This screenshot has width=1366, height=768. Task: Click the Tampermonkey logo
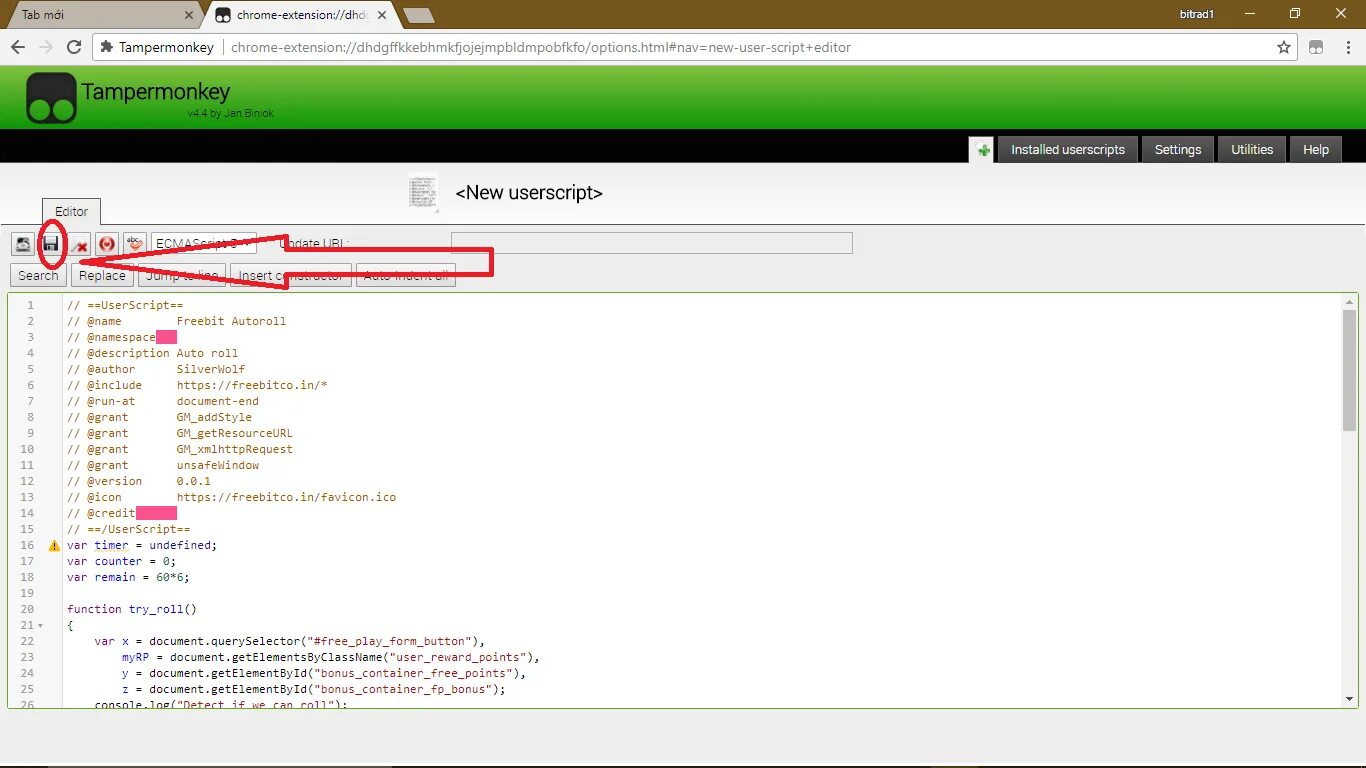pos(51,98)
